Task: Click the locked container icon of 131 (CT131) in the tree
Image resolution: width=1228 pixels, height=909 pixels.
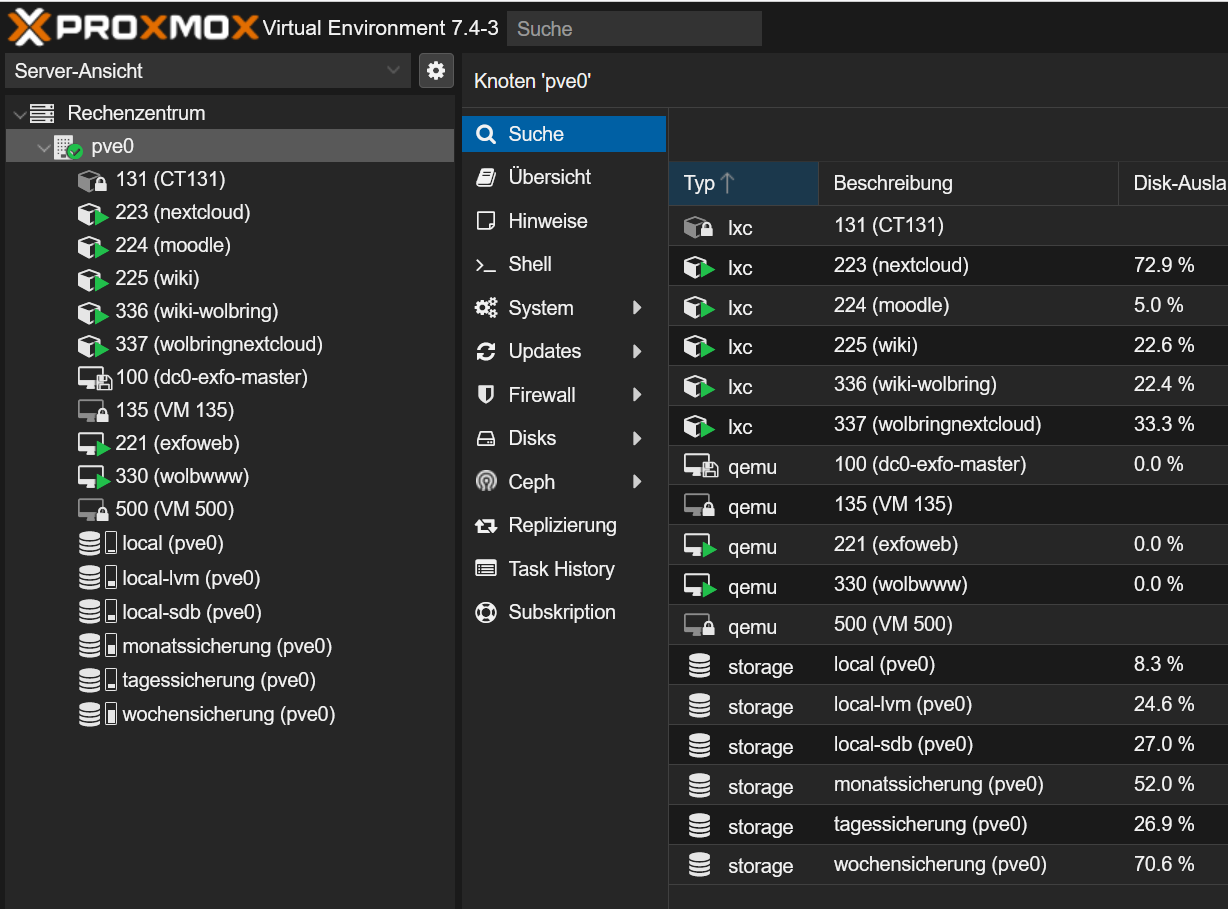Action: (x=92, y=180)
